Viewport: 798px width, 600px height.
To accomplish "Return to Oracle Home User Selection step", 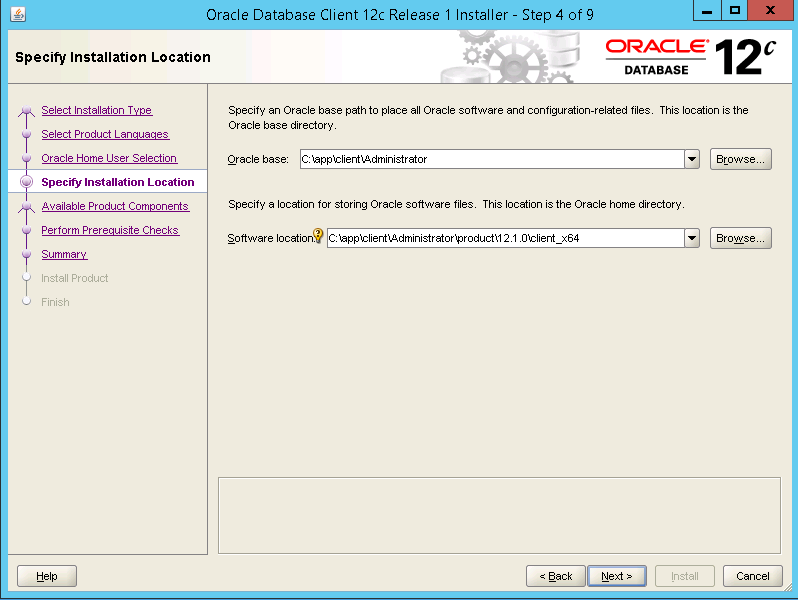I will pos(109,158).
